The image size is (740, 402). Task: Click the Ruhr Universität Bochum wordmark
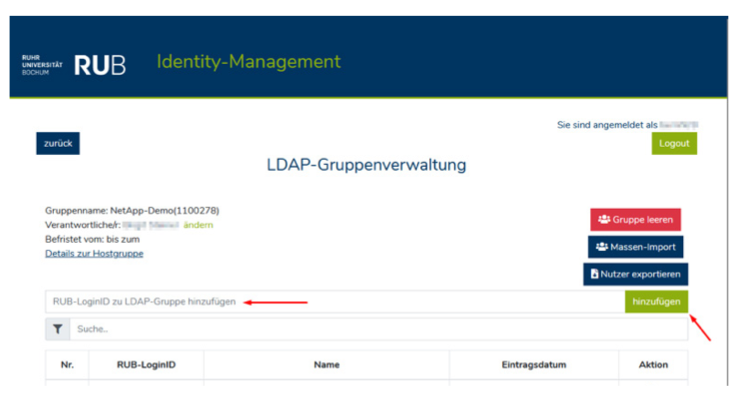42,65
